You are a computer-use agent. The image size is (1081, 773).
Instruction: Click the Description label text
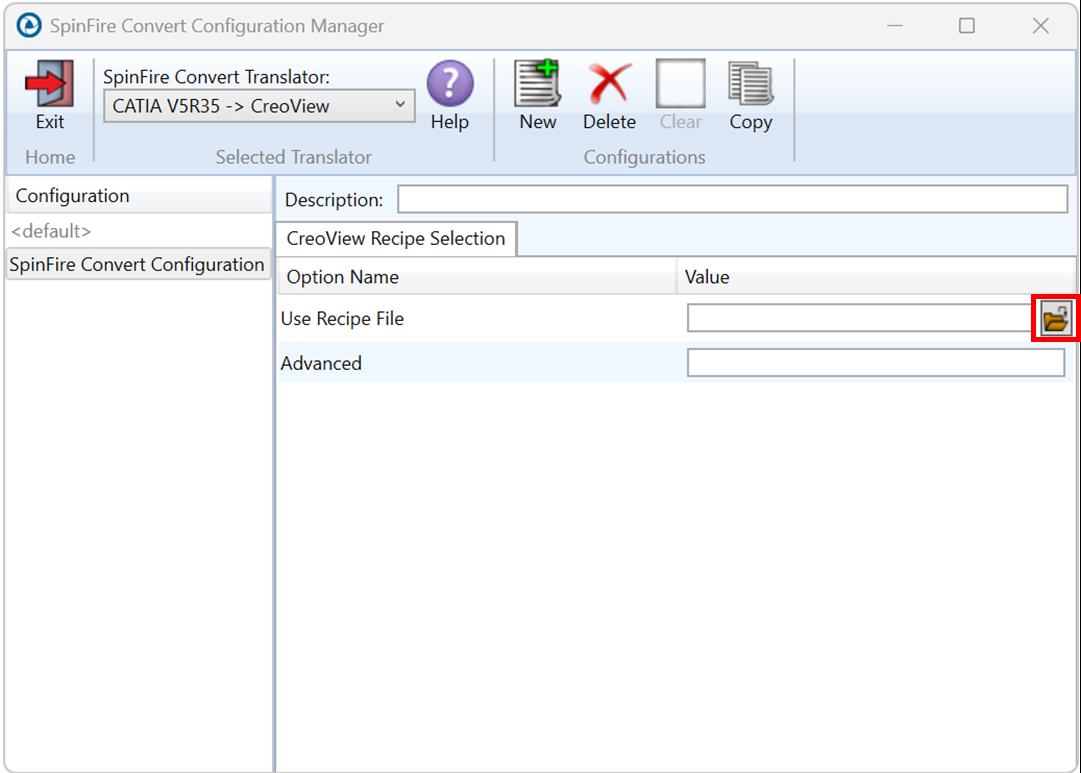pyautogui.click(x=334, y=200)
